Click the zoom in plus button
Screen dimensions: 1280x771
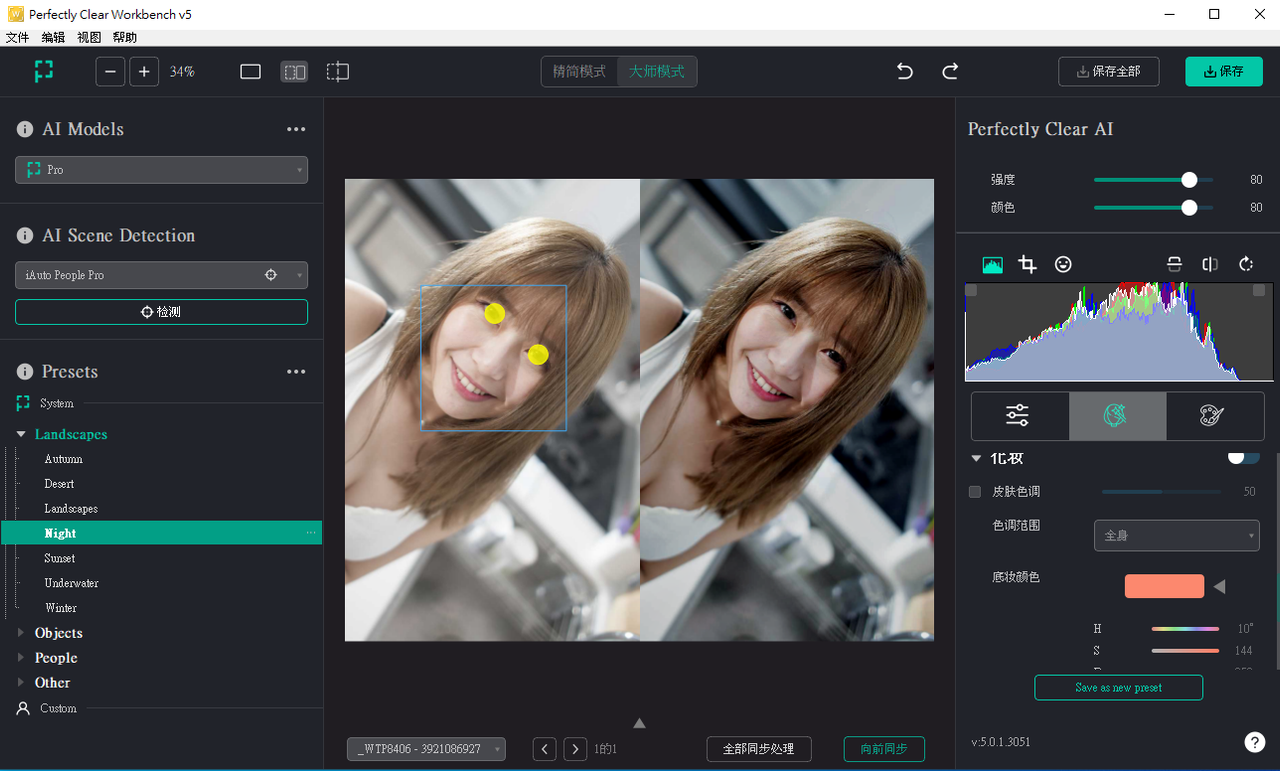pyautogui.click(x=144, y=72)
